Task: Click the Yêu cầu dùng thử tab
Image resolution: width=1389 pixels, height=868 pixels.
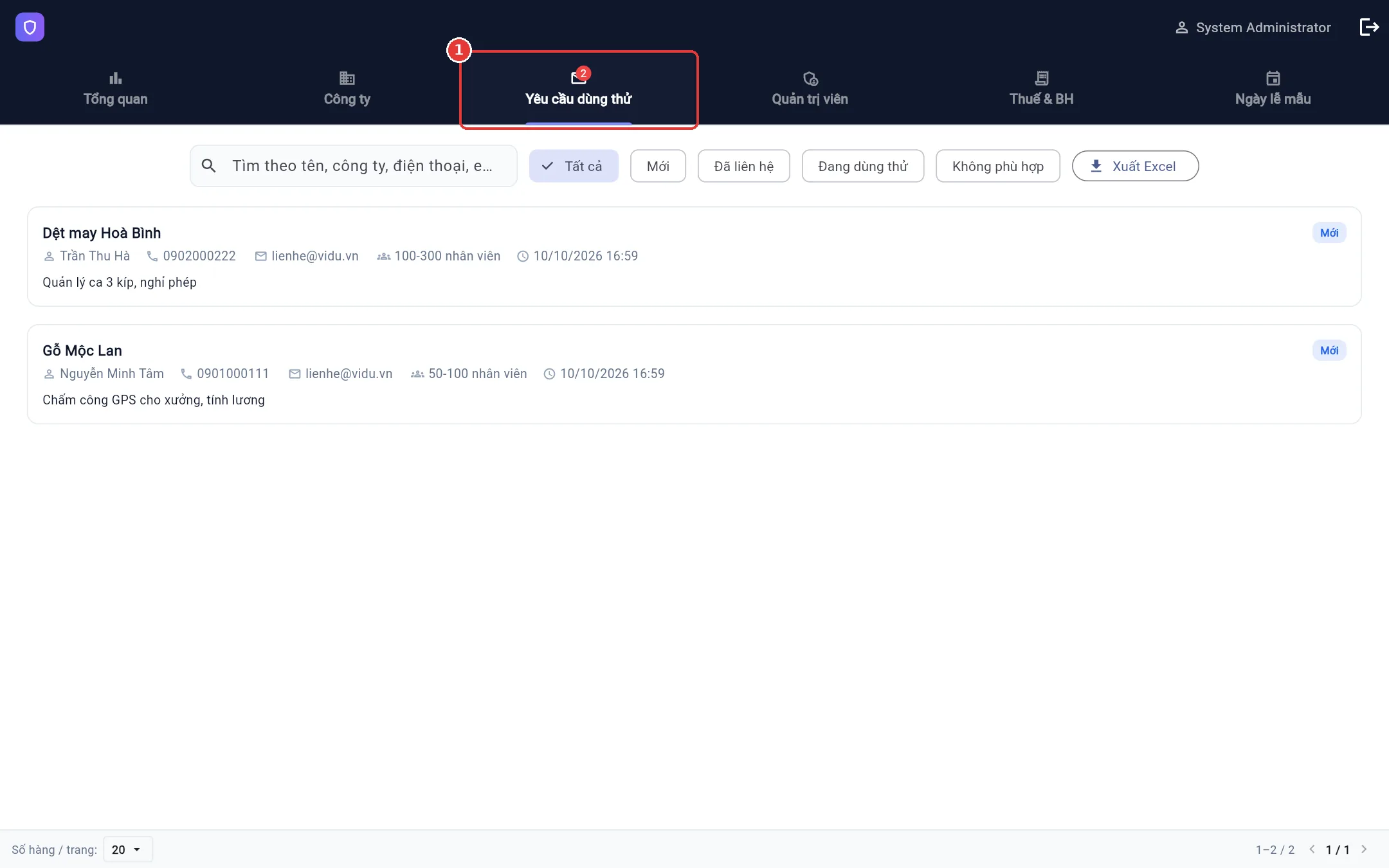Action: [x=579, y=89]
